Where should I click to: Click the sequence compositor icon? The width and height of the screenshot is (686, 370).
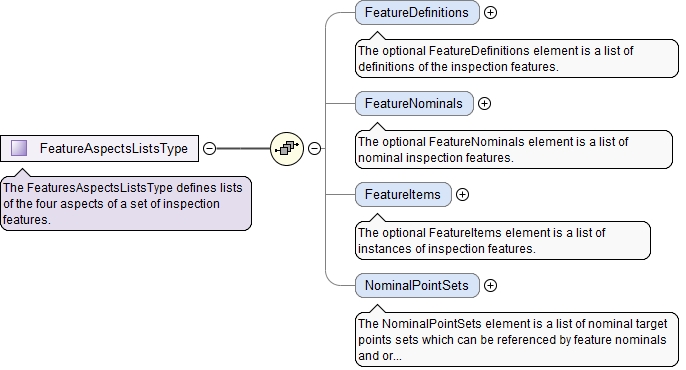tap(287, 149)
